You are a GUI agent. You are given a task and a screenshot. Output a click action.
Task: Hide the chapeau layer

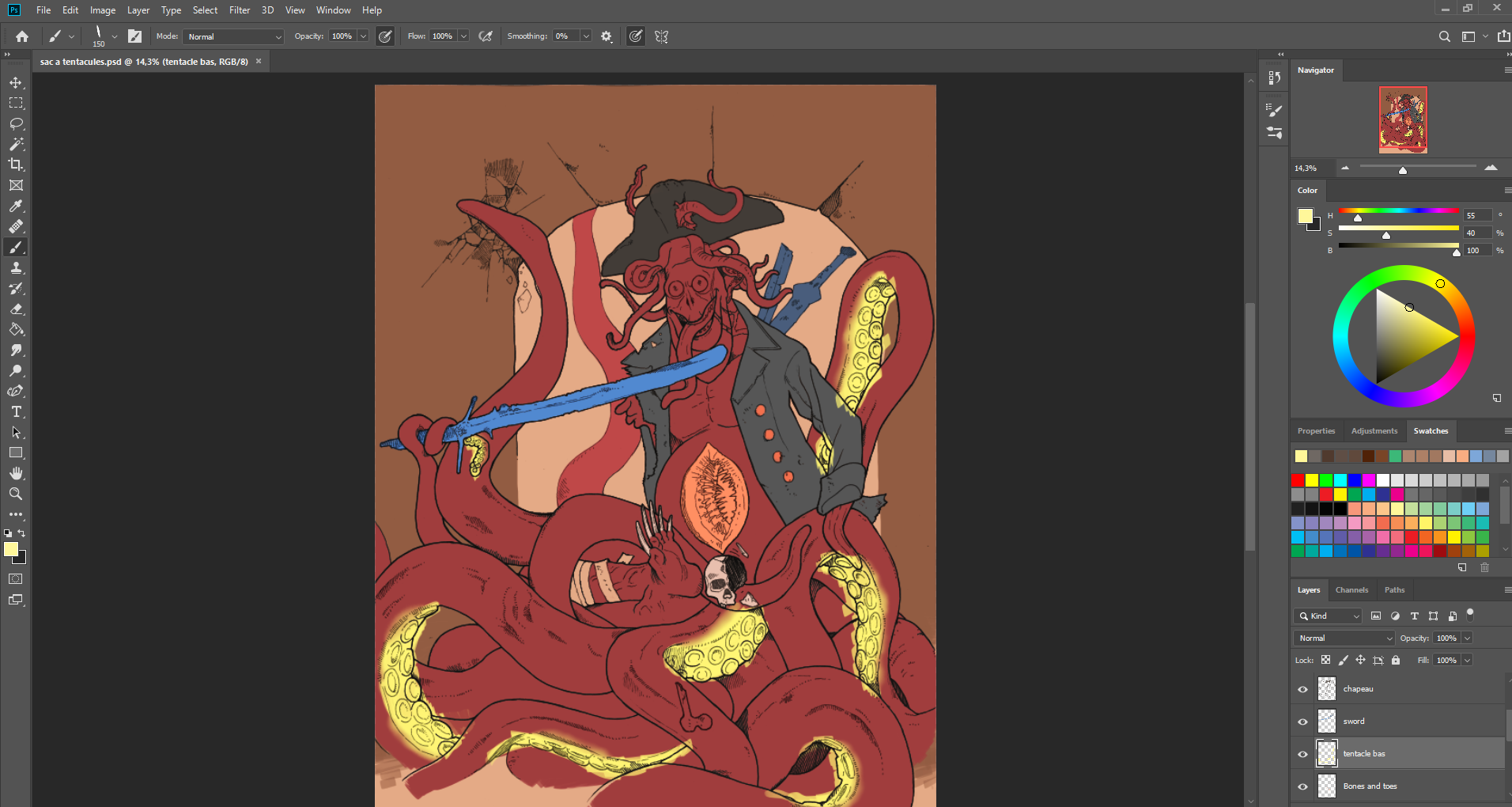(x=1302, y=689)
